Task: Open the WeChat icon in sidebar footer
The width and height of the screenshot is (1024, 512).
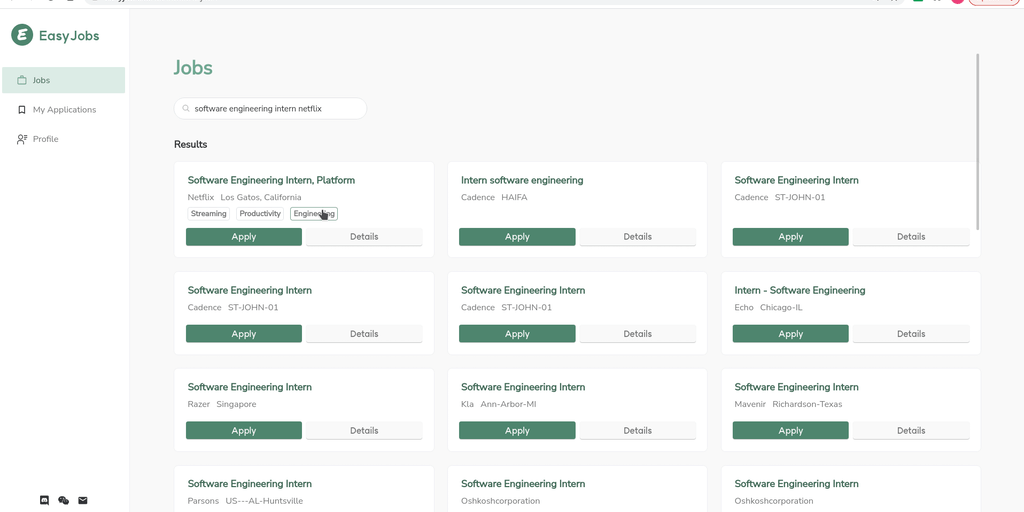Action: click(64, 500)
